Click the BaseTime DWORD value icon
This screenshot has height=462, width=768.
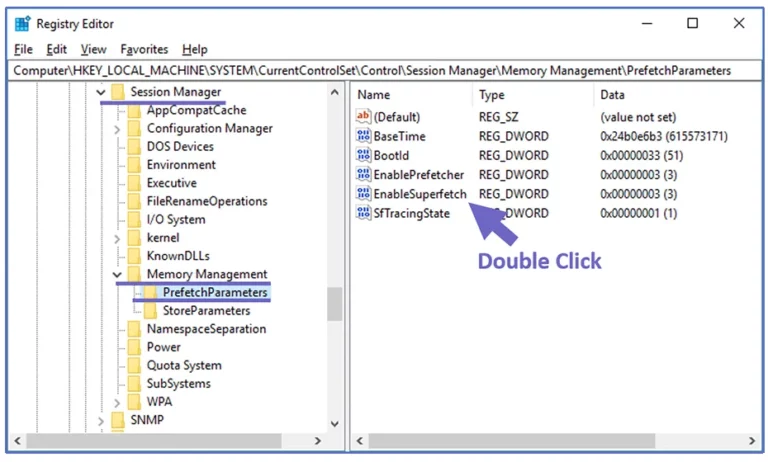coord(363,136)
